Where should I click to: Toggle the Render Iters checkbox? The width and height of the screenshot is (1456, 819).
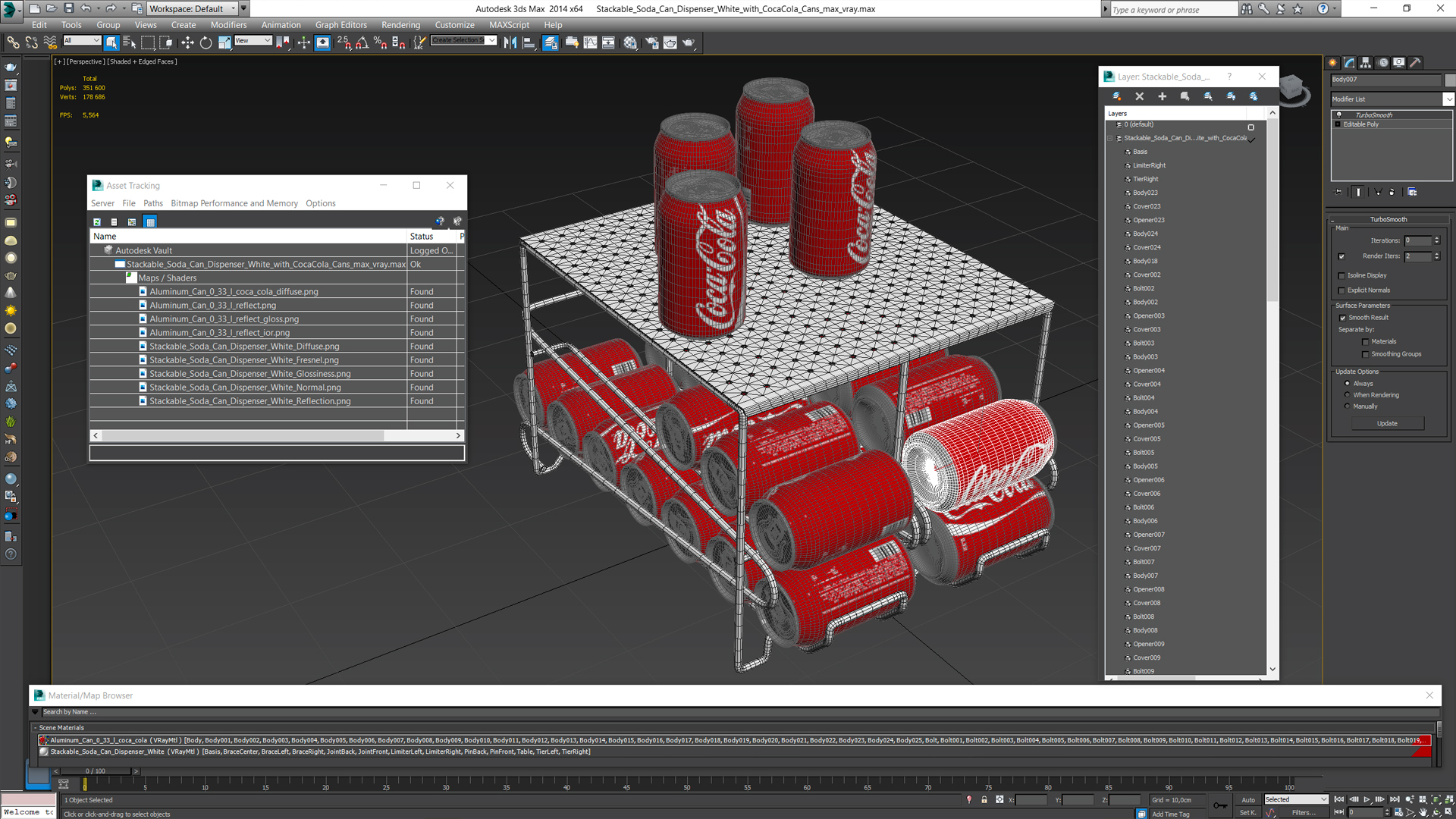[x=1341, y=256]
